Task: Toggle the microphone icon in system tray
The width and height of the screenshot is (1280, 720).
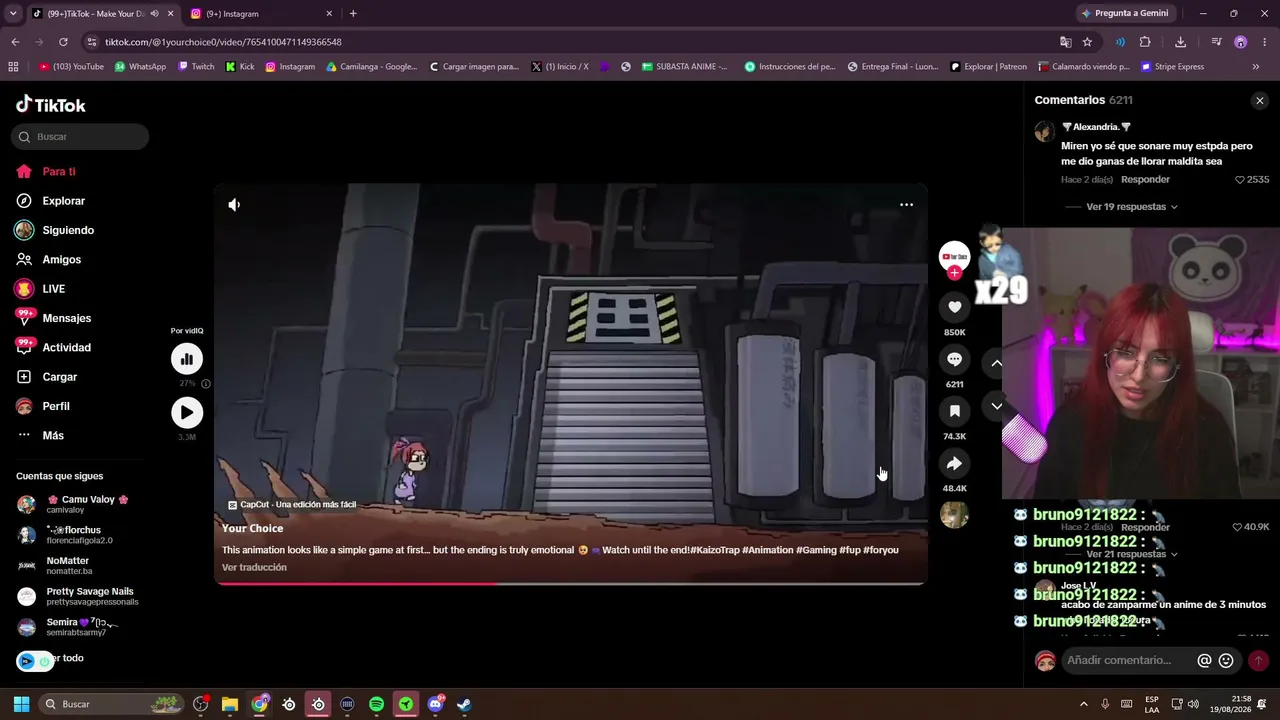Action: [1105, 704]
